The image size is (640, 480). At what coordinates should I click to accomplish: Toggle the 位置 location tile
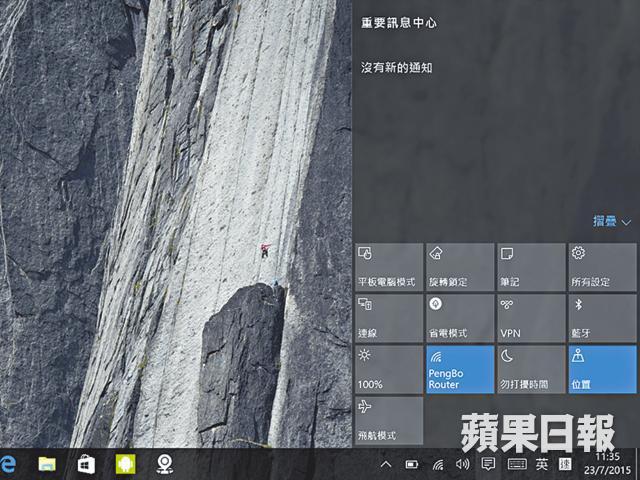click(602, 369)
